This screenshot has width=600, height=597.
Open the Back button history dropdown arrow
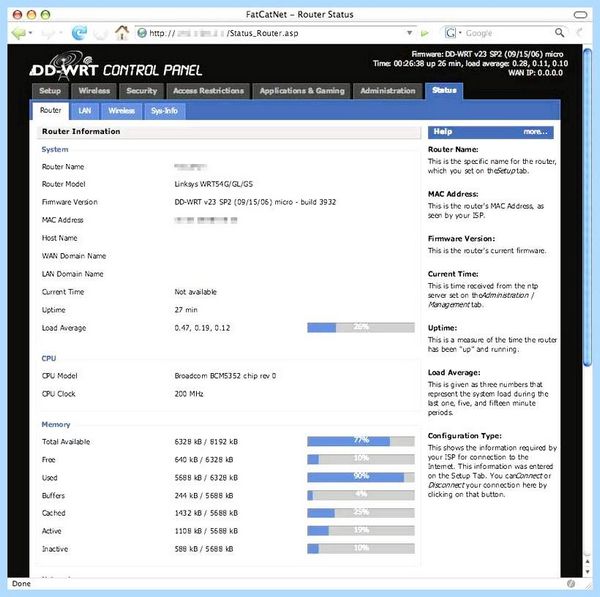tap(30, 33)
